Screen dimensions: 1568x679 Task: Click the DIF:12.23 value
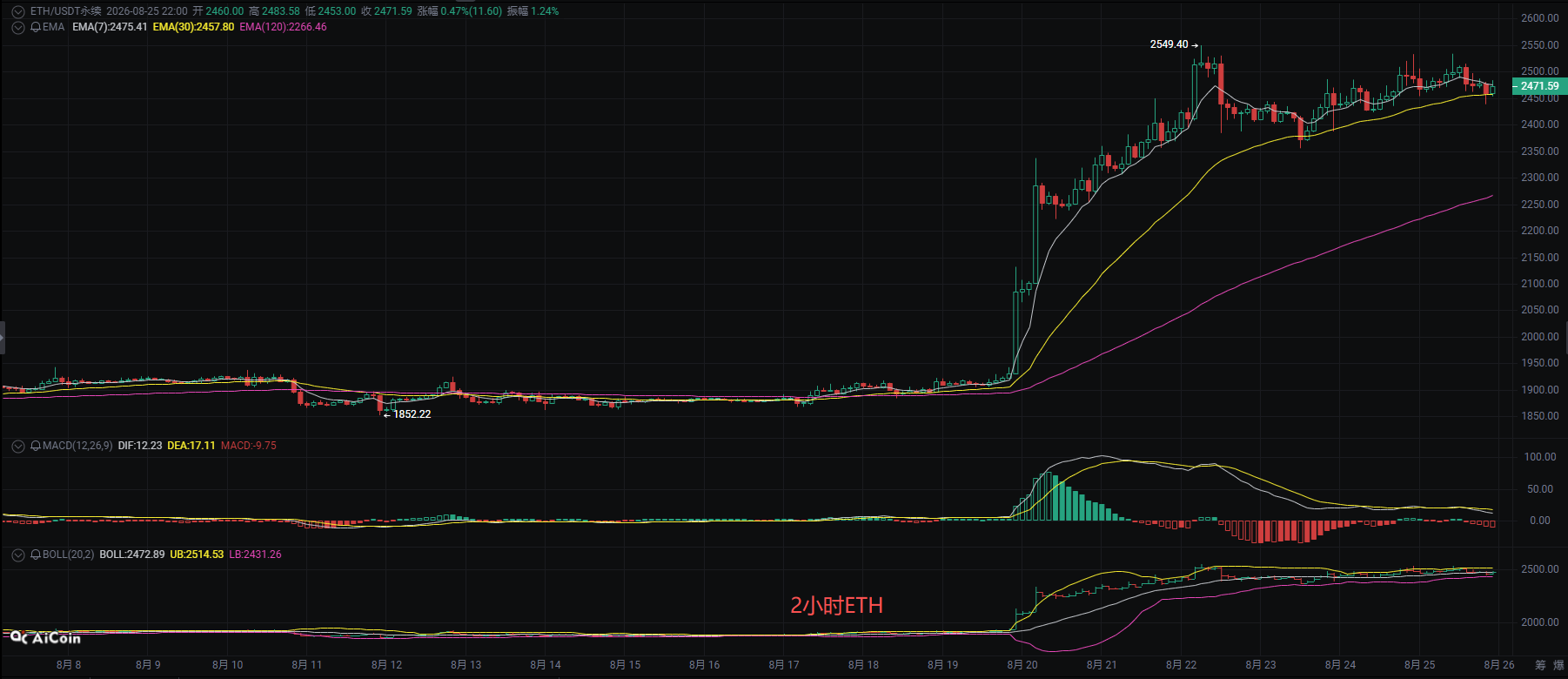140,446
